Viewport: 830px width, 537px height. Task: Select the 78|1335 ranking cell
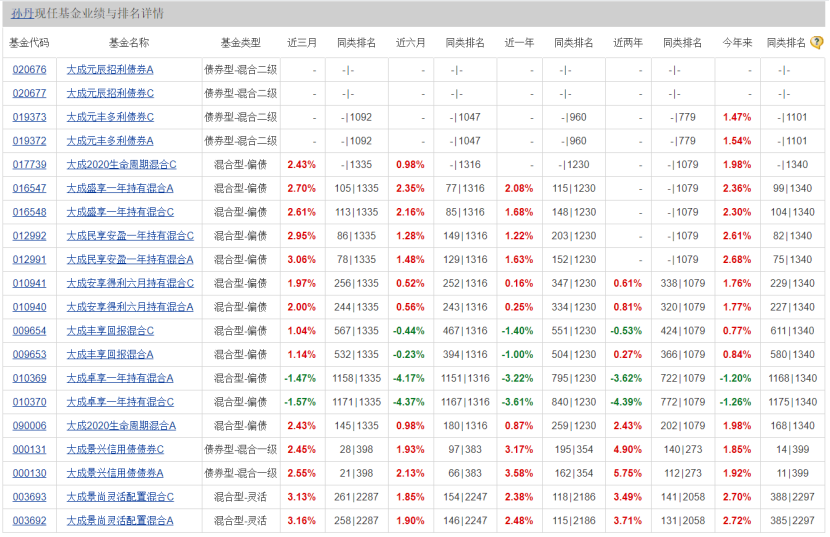pyautogui.click(x=356, y=259)
